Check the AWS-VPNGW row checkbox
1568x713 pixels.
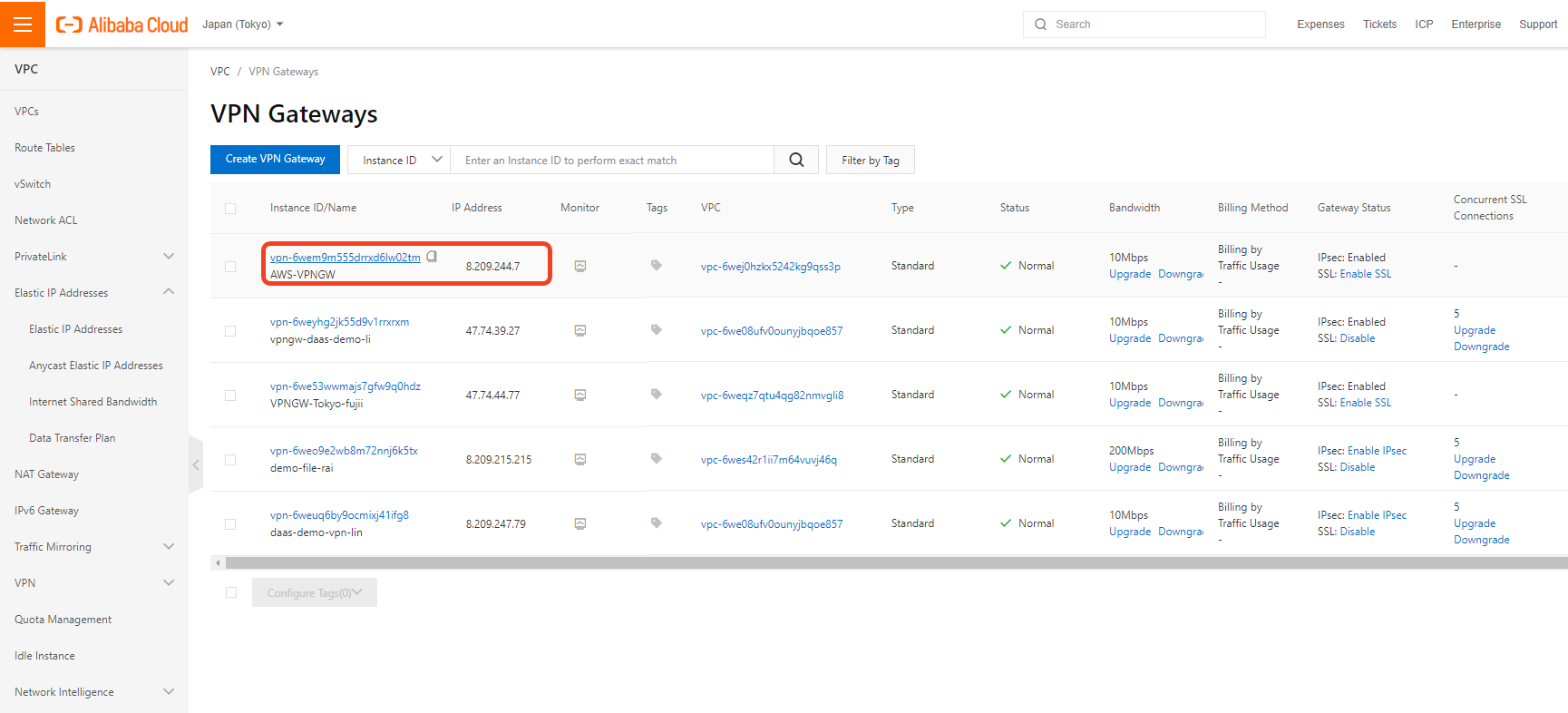[x=230, y=267]
